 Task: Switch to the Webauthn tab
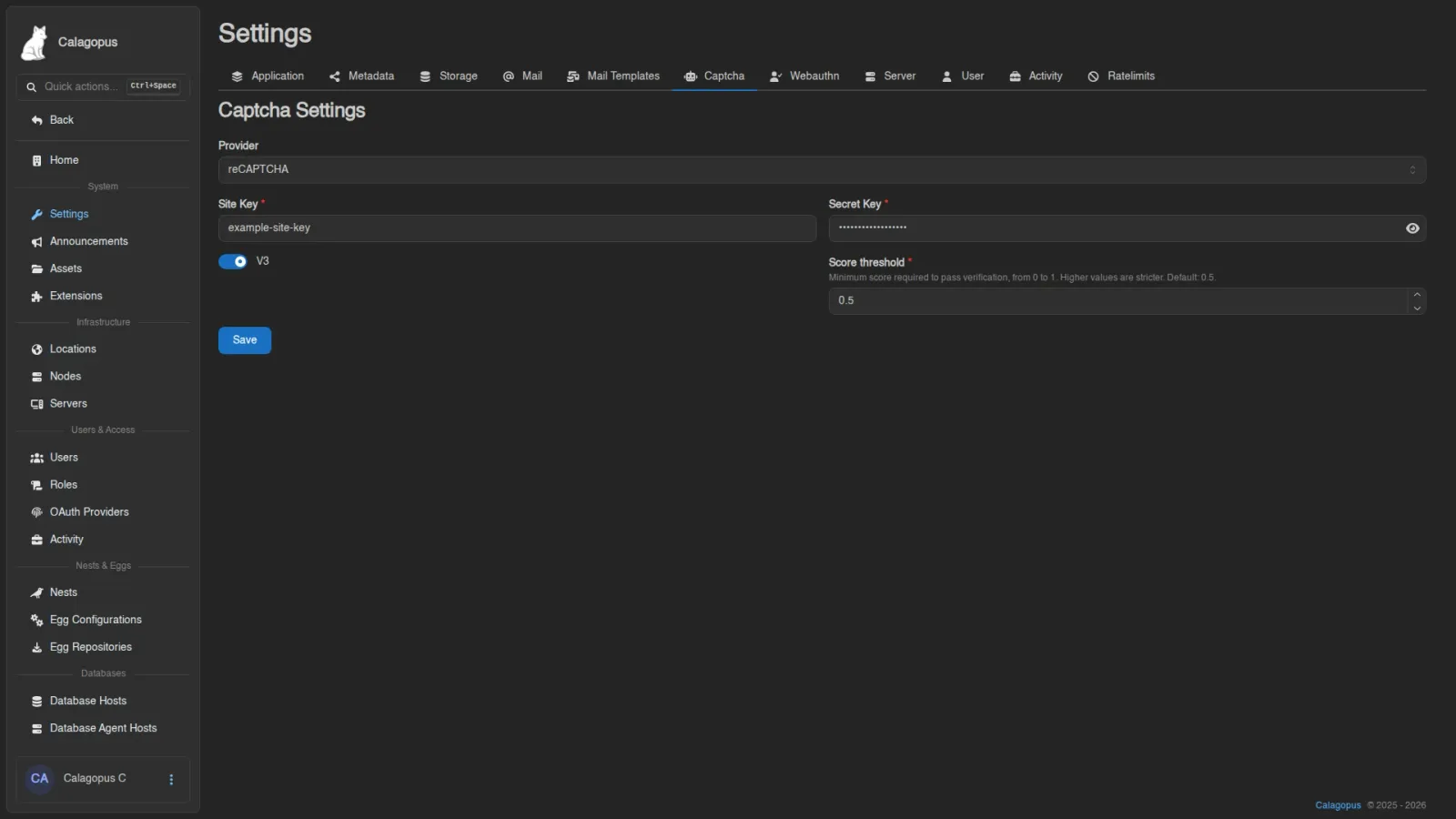point(804,76)
